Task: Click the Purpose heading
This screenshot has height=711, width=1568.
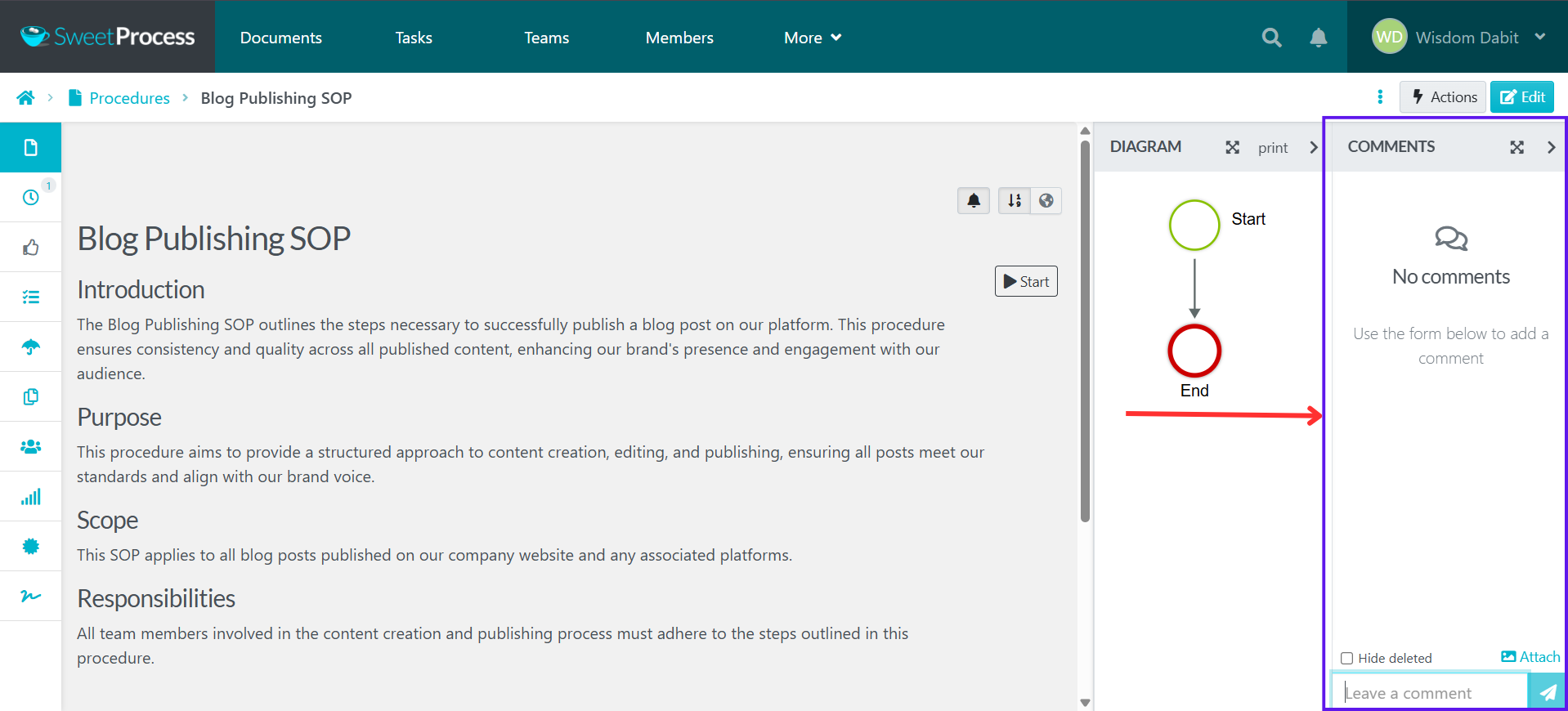Action: (x=119, y=417)
